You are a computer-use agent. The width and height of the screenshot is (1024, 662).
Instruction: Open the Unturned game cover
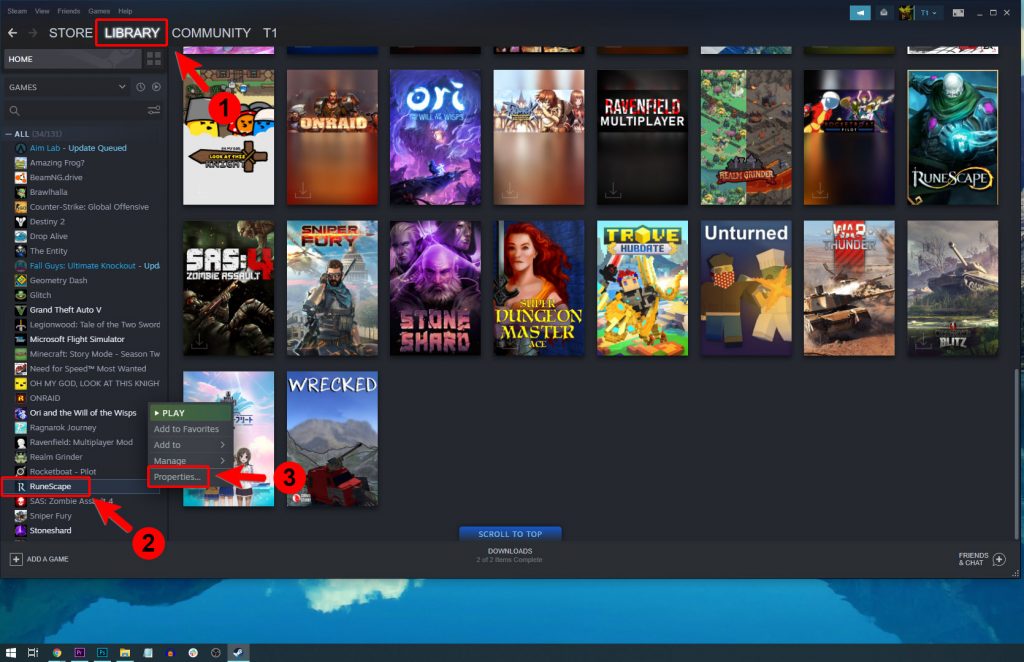coord(746,288)
